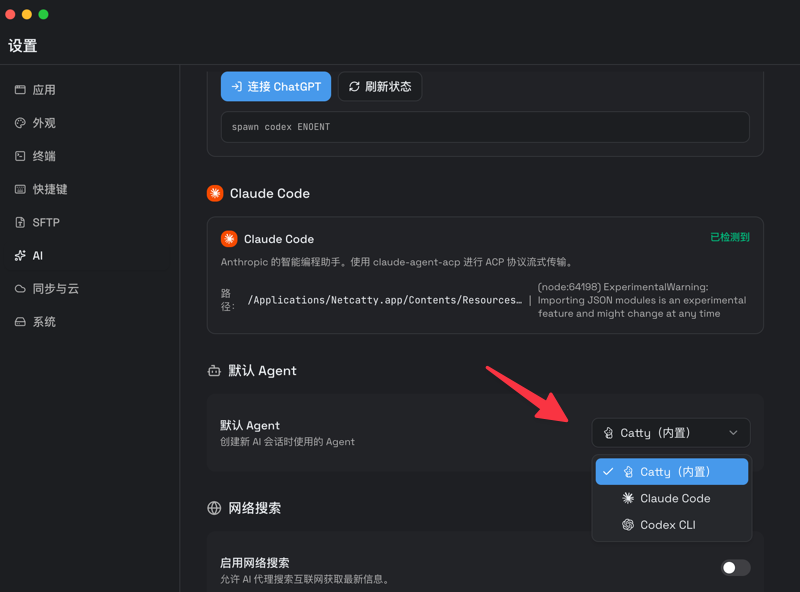Switch to the 外观 settings tab
This screenshot has width=800, height=592.
[43, 123]
